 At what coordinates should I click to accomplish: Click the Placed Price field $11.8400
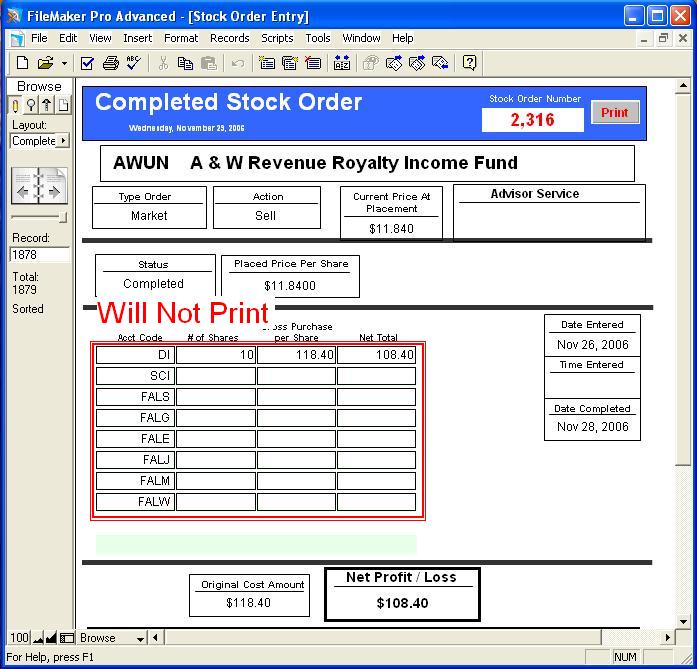click(290, 285)
